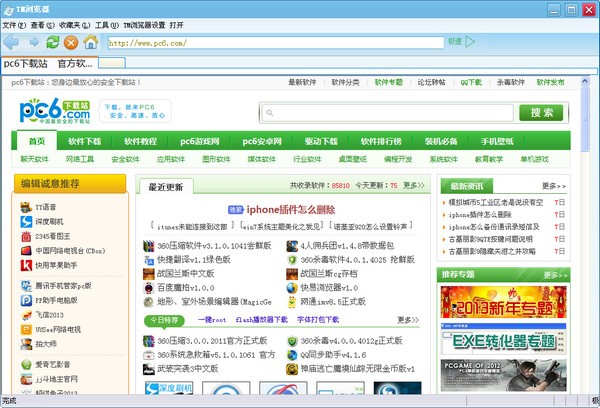The height and width of the screenshot is (408, 600).
Task: Open 中国网络电视台 (CBox) icon
Action: pyautogui.click(x=26, y=251)
